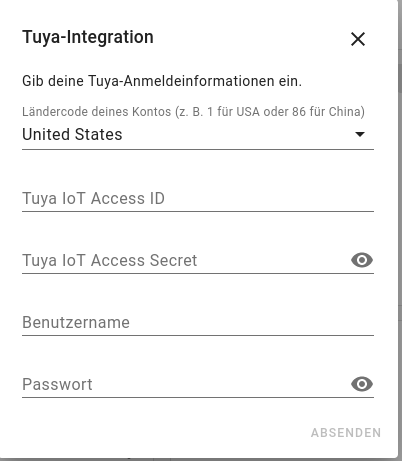Click the underline below the Passwort field
402x461 pixels.
(x=198, y=397)
